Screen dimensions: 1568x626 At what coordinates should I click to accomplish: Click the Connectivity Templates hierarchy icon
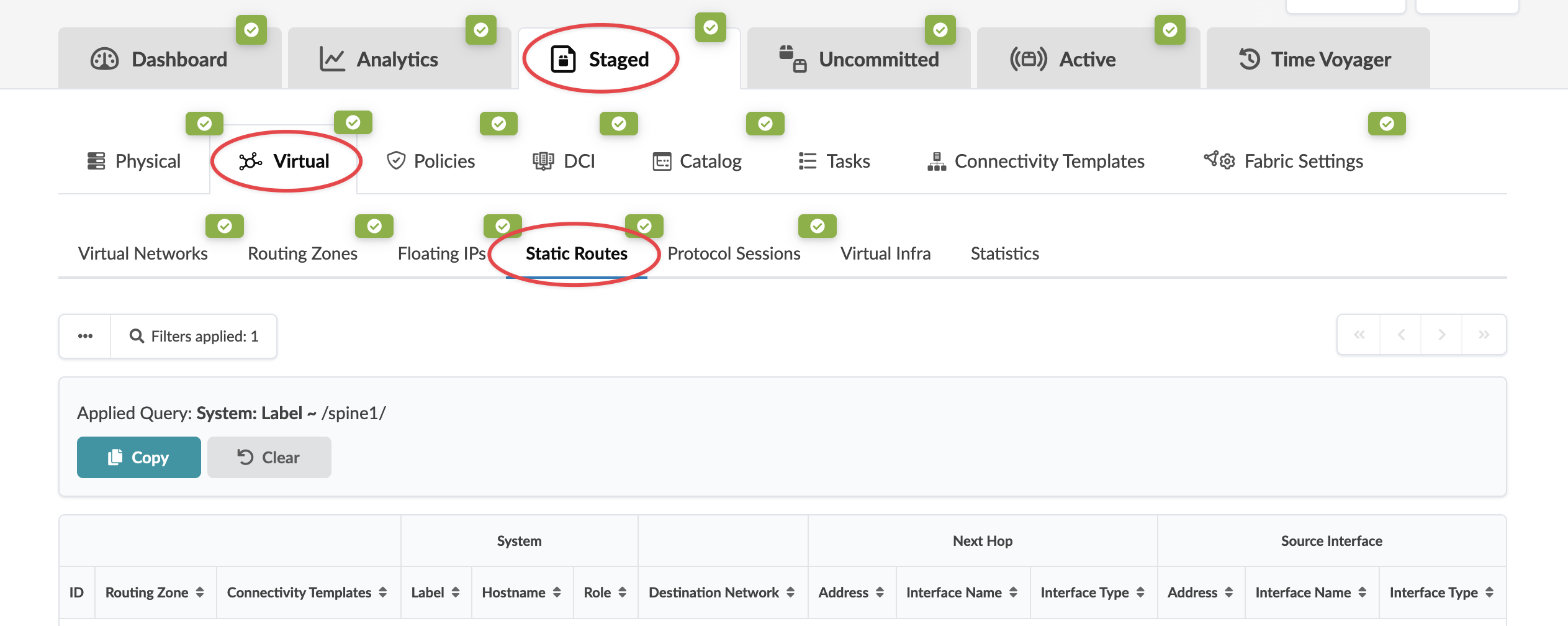click(x=936, y=161)
